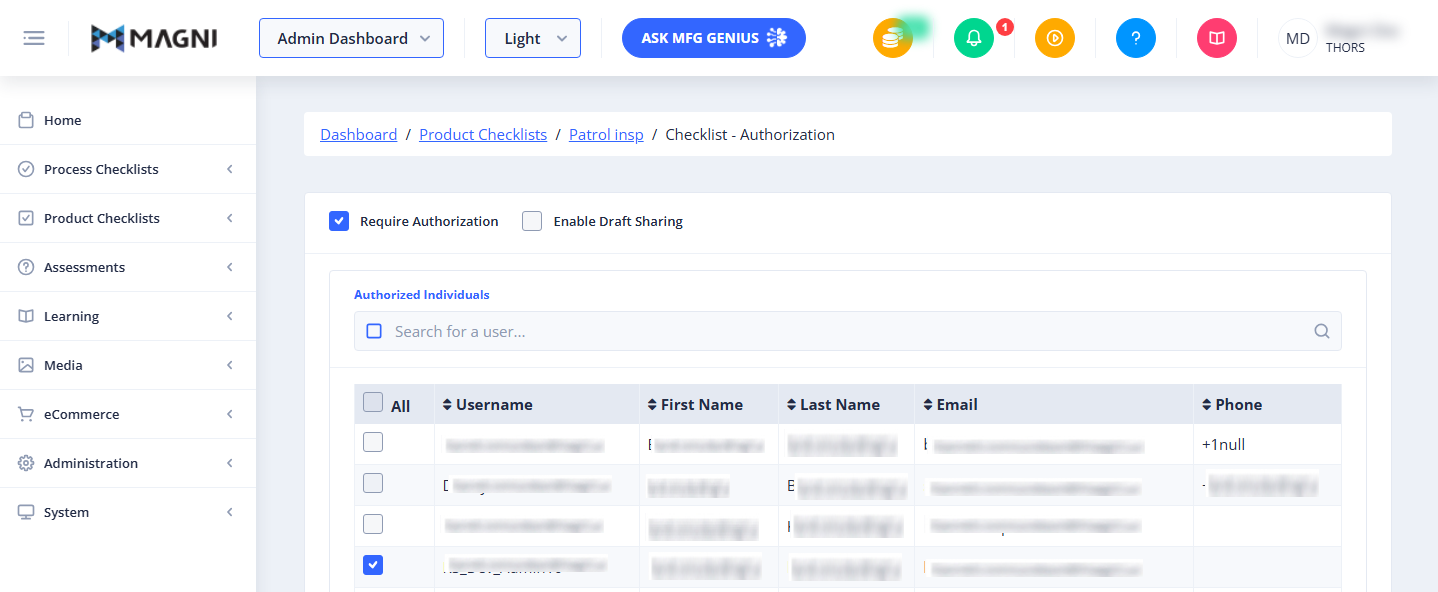Click the THORS account label
The height and width of the screenshot is (592, 1438).
pyautogui.click(x=1345, y=48)
